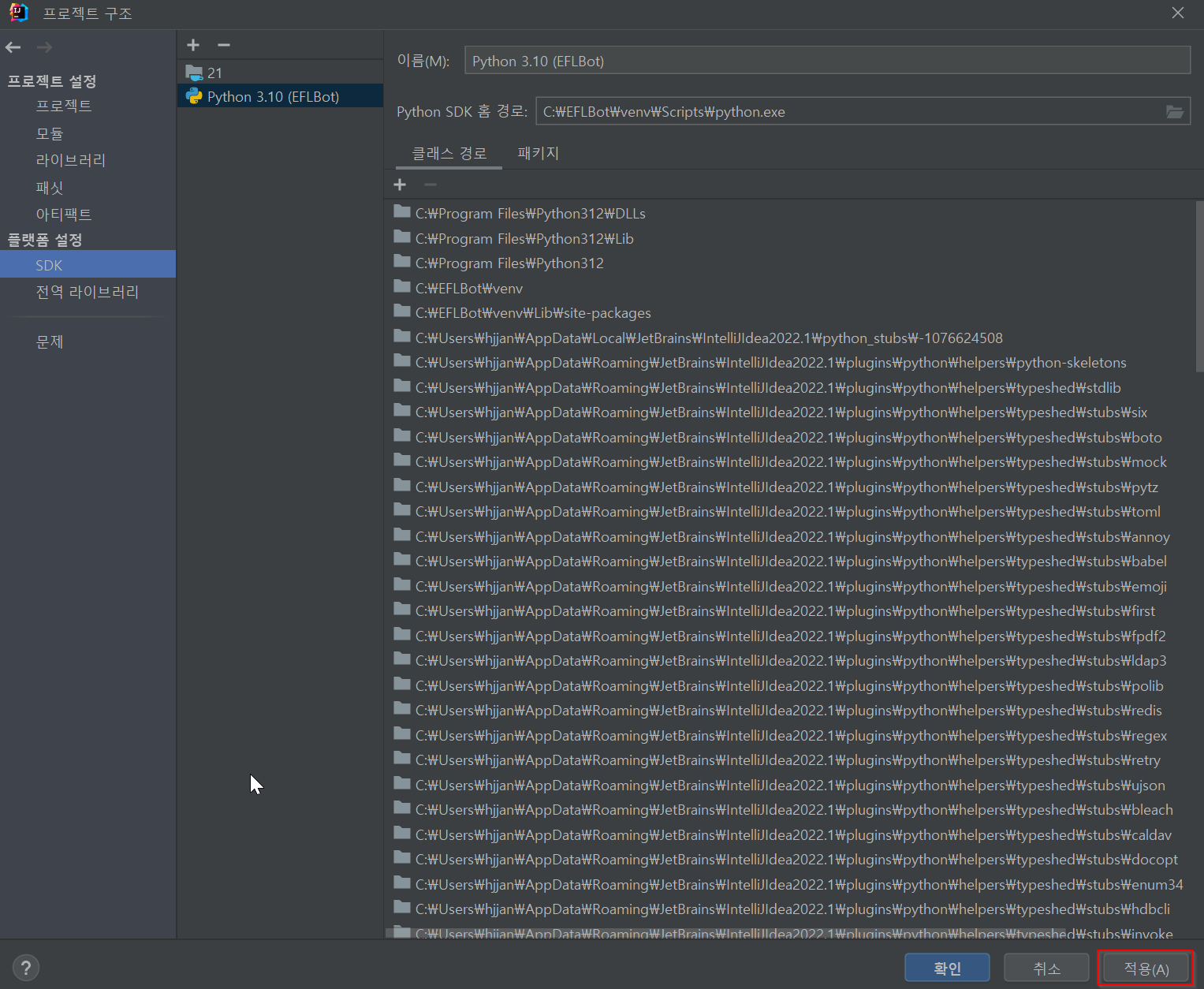Click folder icon of stubs\redis row
The width and height of the screenshot is (1204, 989).
coord(402,709)
